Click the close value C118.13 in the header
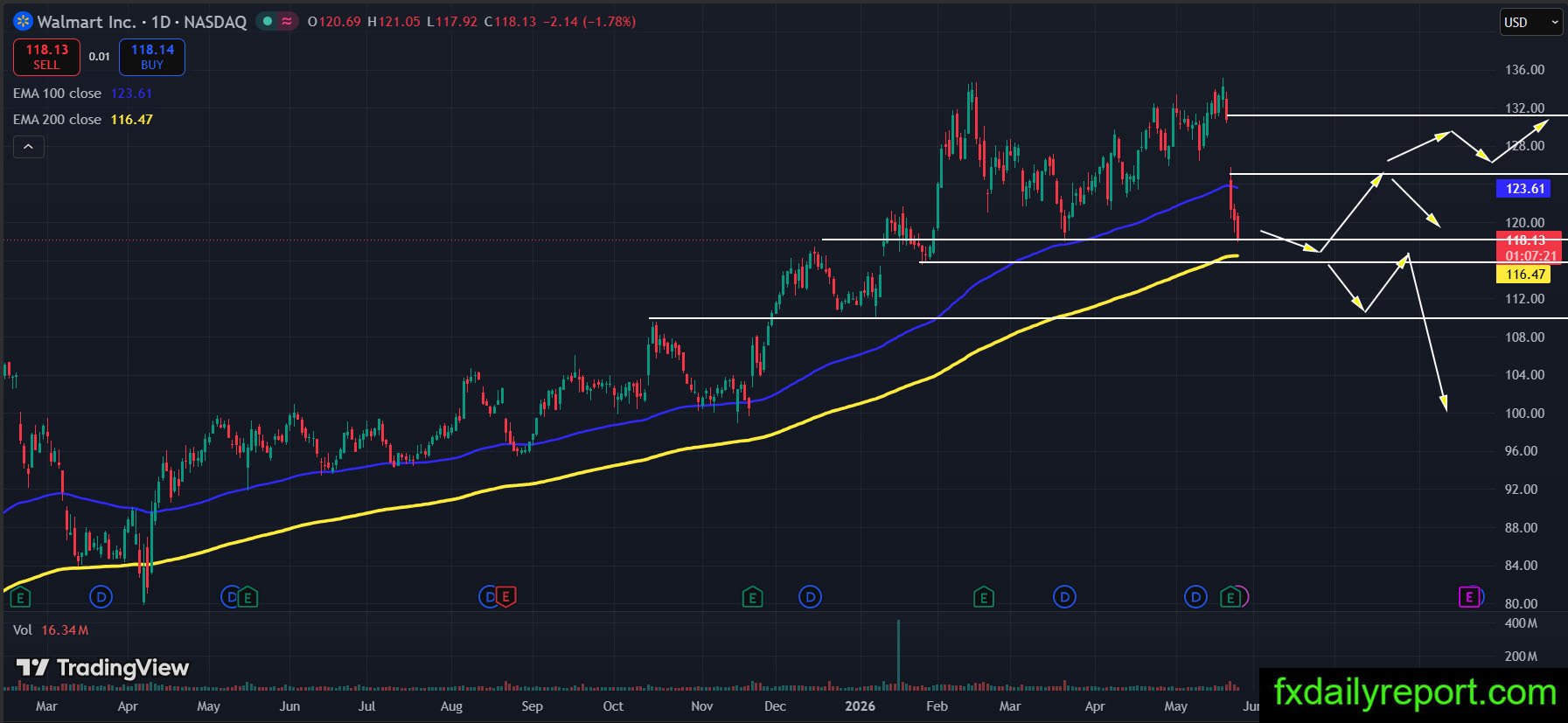 510,21
